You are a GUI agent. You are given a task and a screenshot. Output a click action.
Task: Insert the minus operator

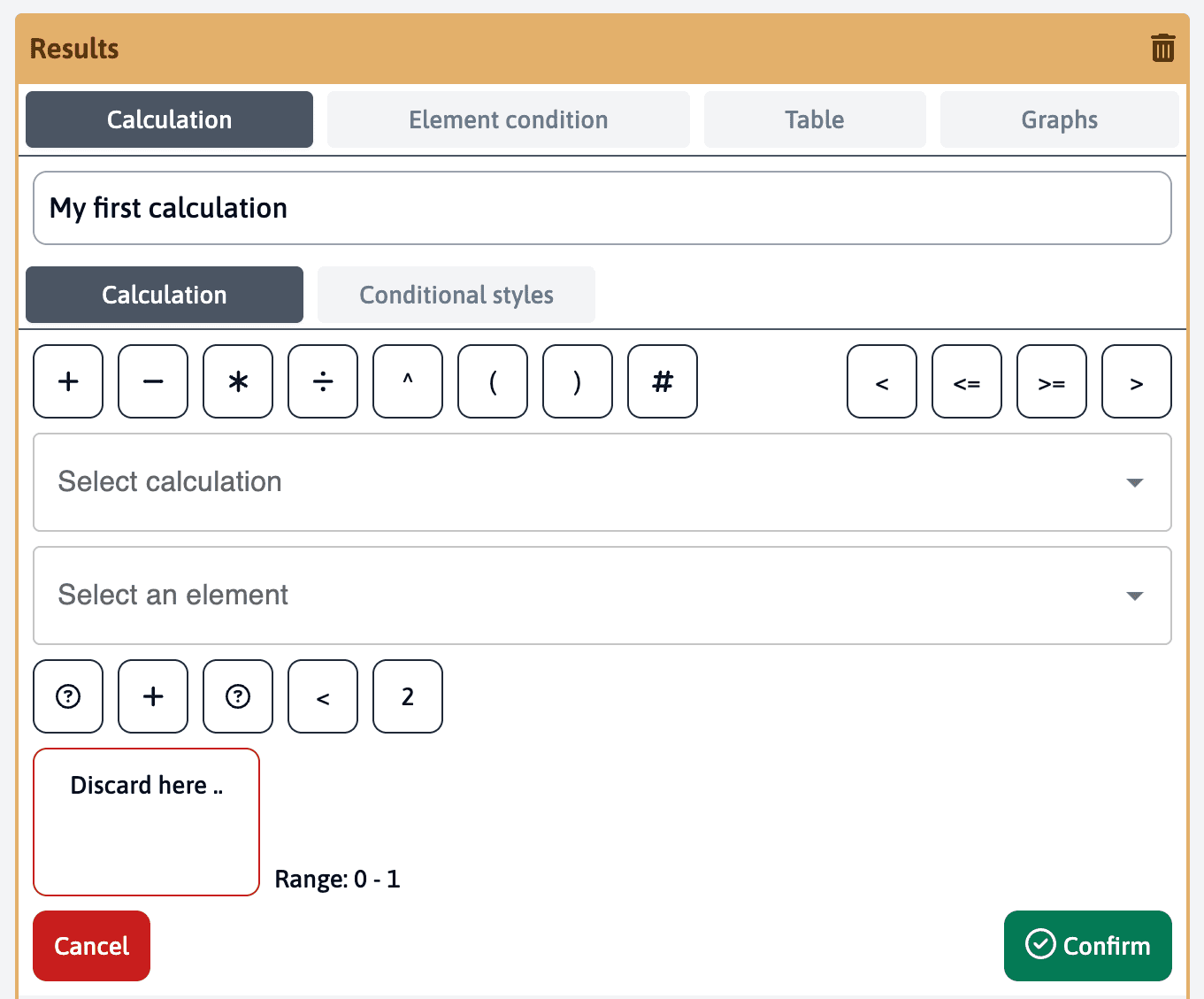coord(153,381)
